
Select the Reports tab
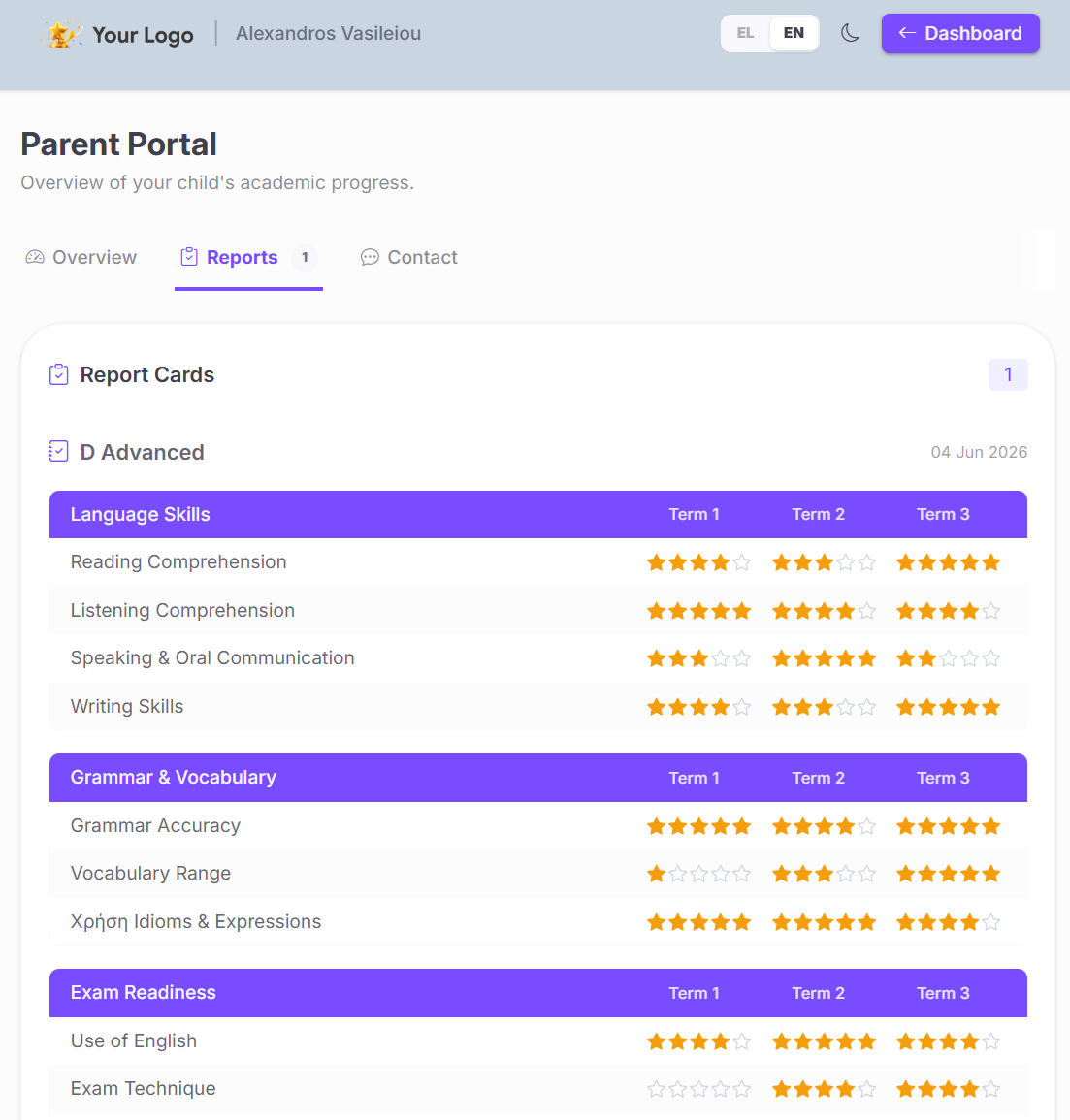248,257
